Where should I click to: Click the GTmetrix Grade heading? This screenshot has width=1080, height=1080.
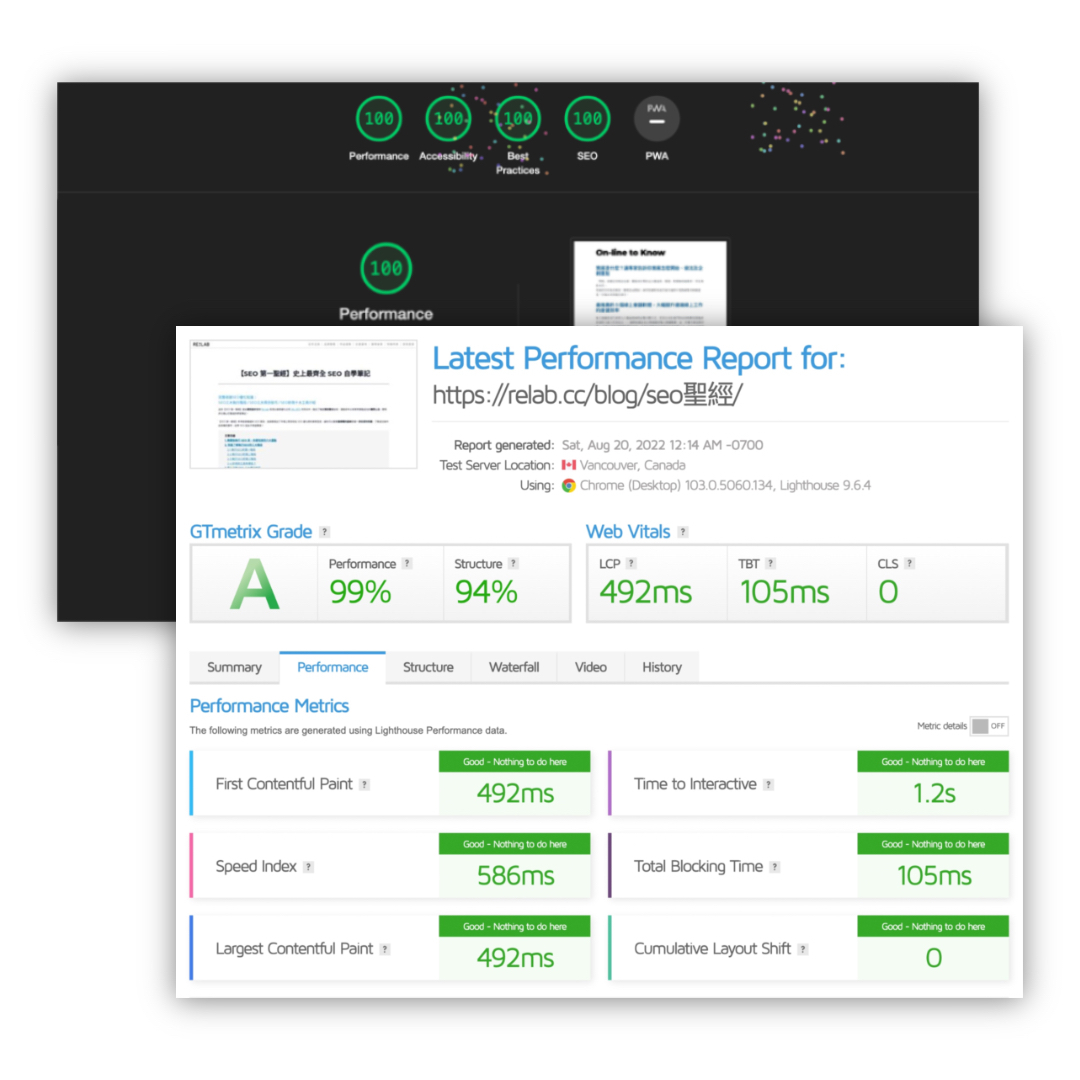251,532
